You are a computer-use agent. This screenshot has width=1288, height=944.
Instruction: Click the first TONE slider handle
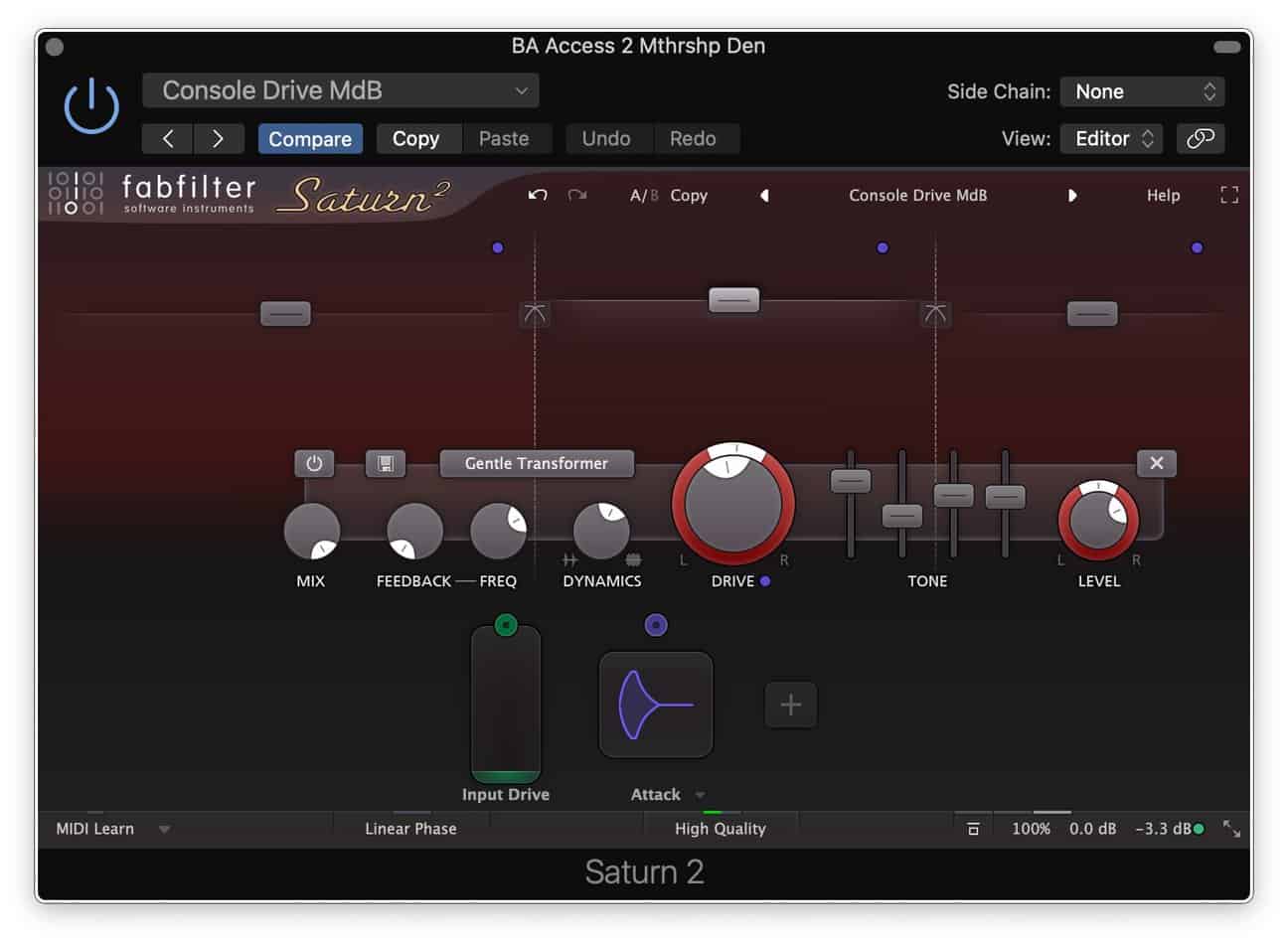tap(851, 481)
